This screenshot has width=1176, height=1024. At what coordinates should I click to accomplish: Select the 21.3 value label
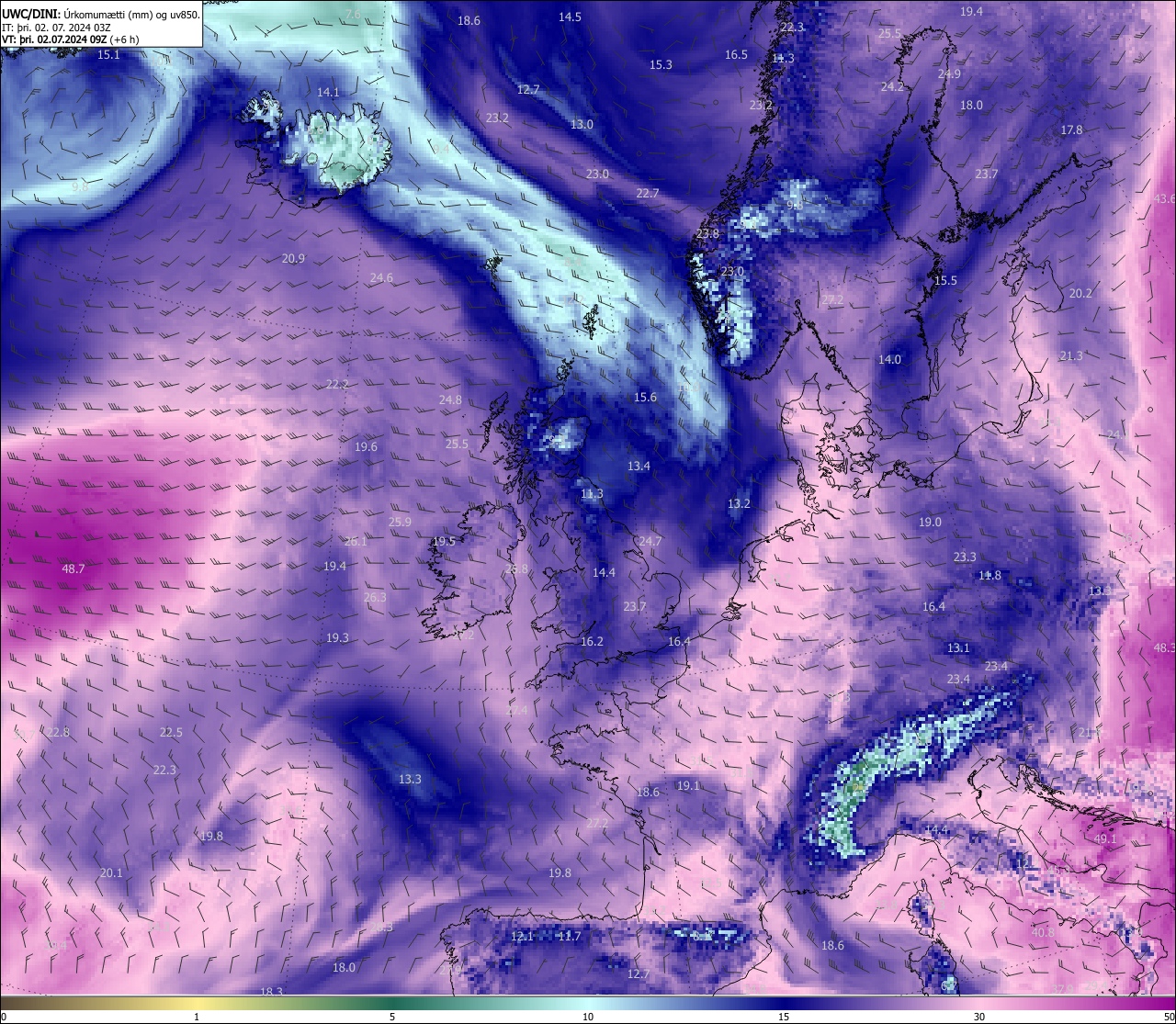[1071, 355]
